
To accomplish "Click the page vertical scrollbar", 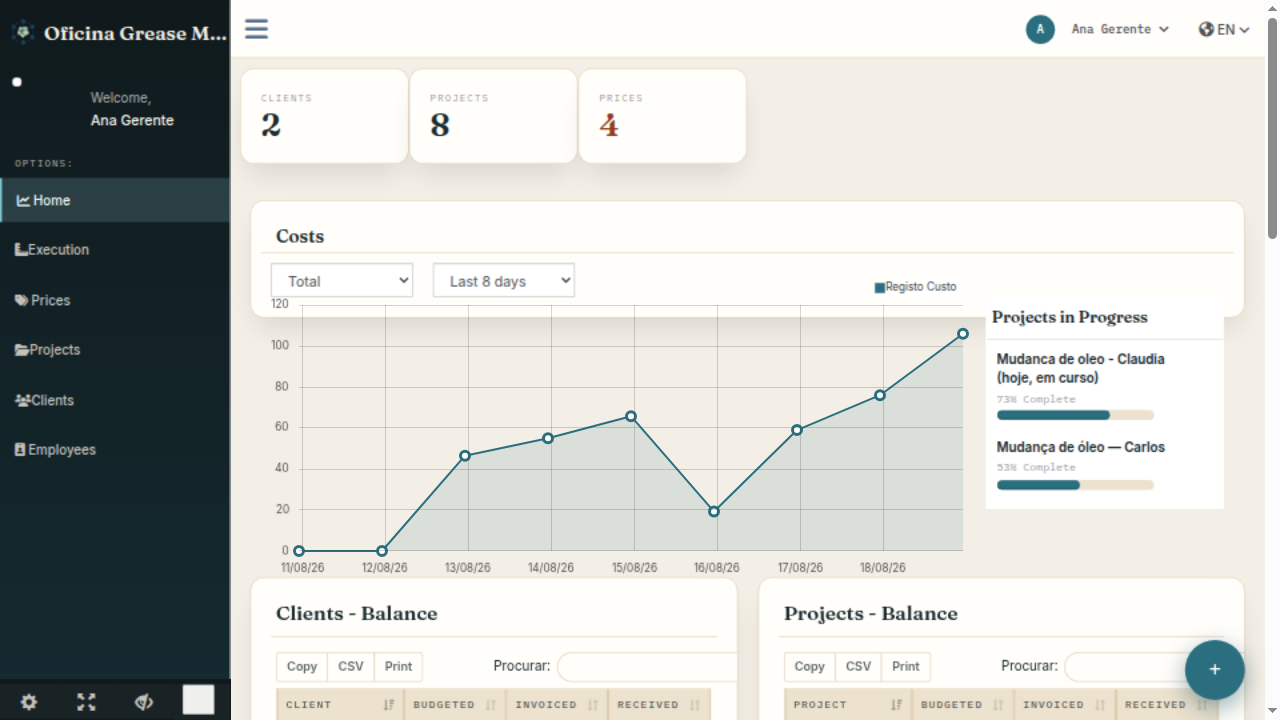I will click(1272, 128).
